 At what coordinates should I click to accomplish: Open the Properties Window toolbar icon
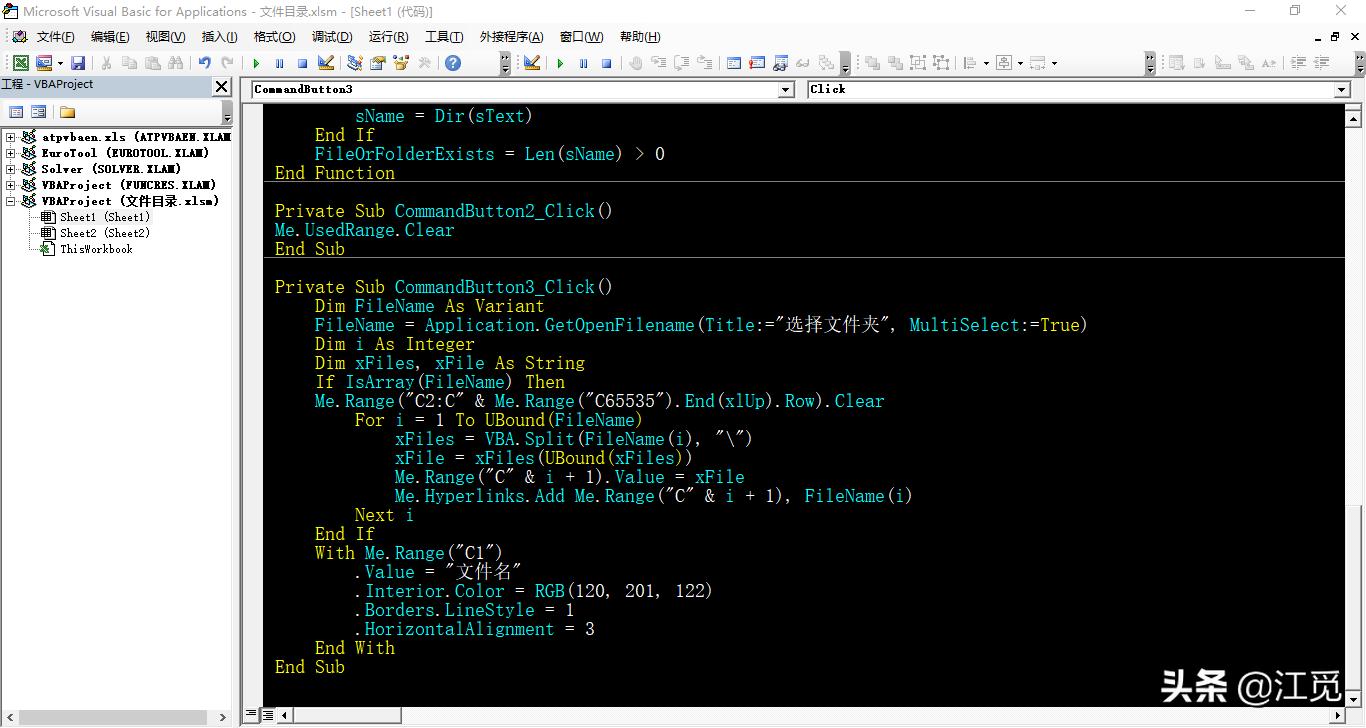[x=378, y=63]
